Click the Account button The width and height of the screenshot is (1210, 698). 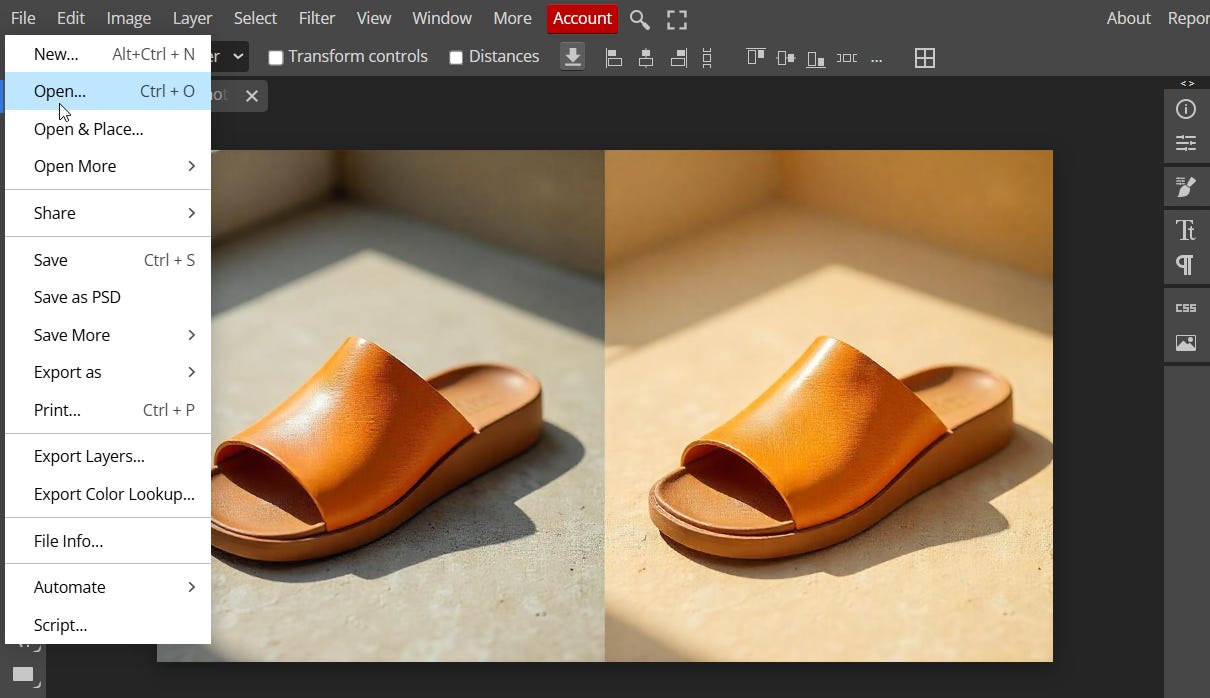pos(582,18)
